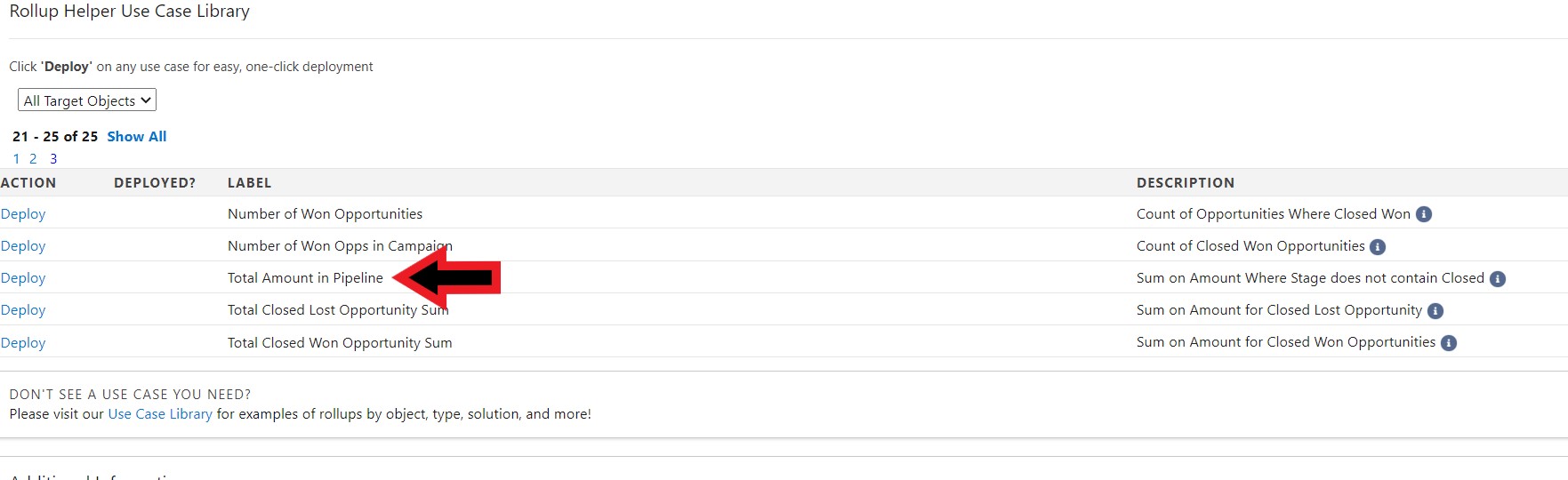Click info icon beside Count of Closed Won Opportunities
This screenshot has height=480, width=1568.
pos(1378,247)
